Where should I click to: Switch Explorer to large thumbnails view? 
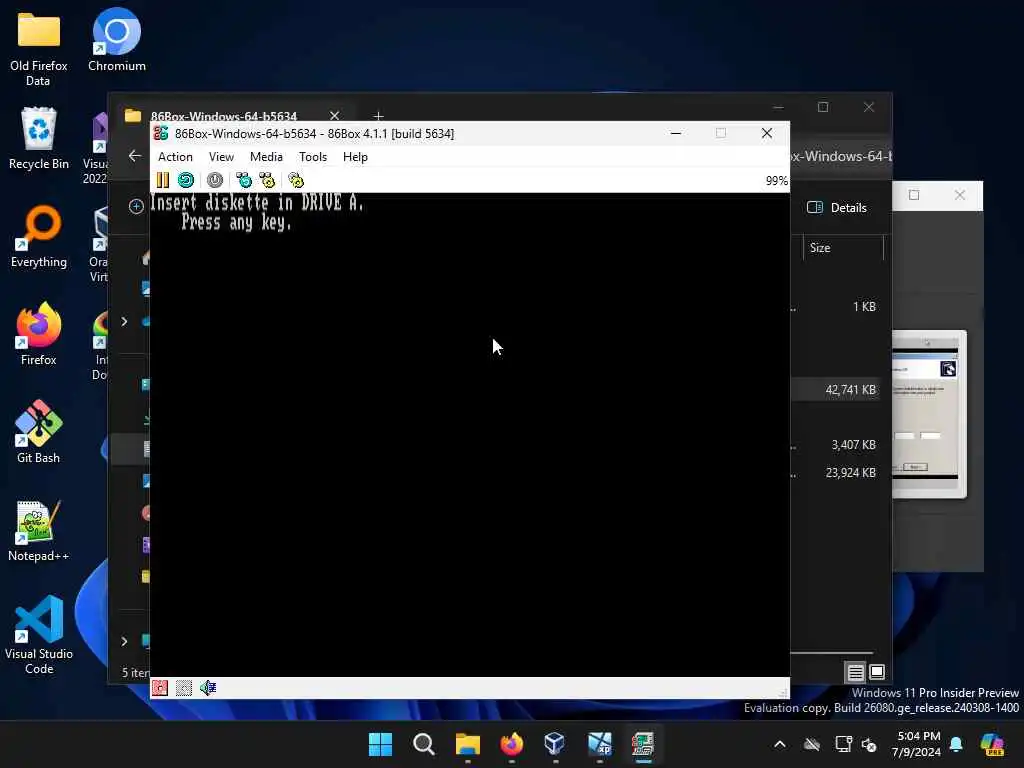click(x=877, y=672)
